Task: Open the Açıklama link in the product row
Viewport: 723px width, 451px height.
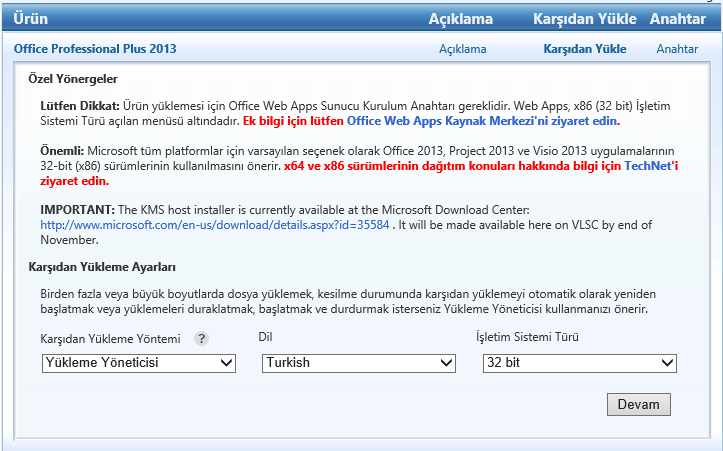Action: tap(462, 48)
